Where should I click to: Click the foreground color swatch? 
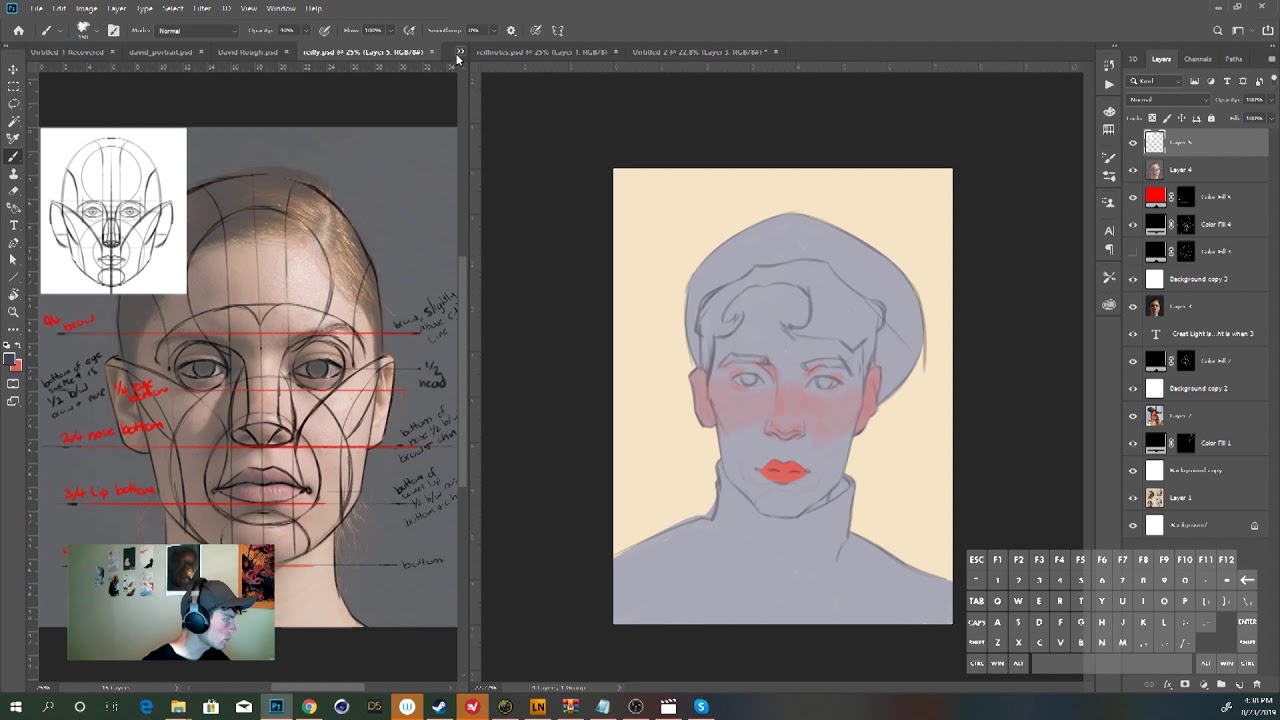coord(10,360)
